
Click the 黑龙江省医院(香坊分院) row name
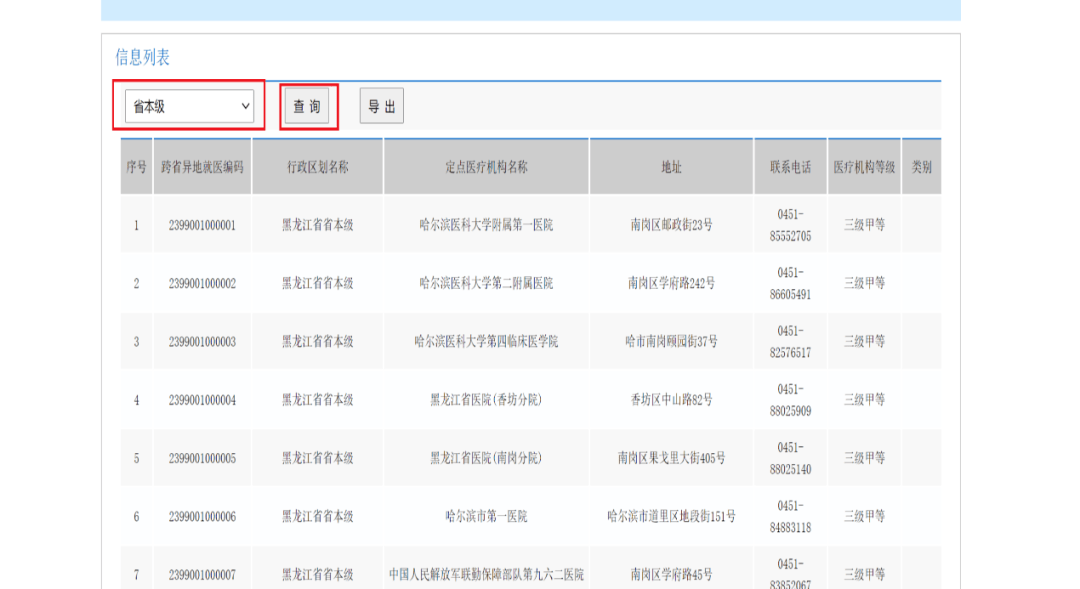[x=486, y=400]
